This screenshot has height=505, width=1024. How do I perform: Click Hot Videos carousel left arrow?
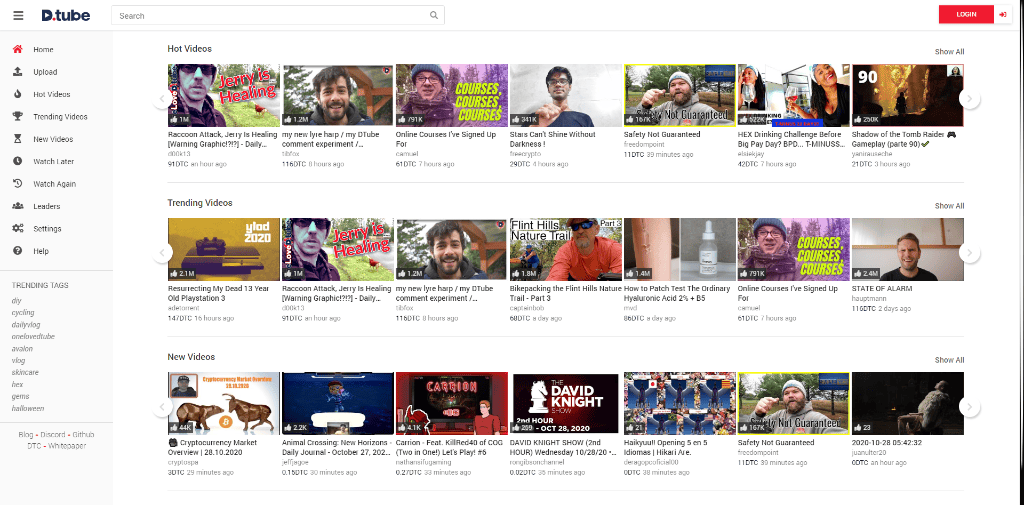[x=162, y=99]
